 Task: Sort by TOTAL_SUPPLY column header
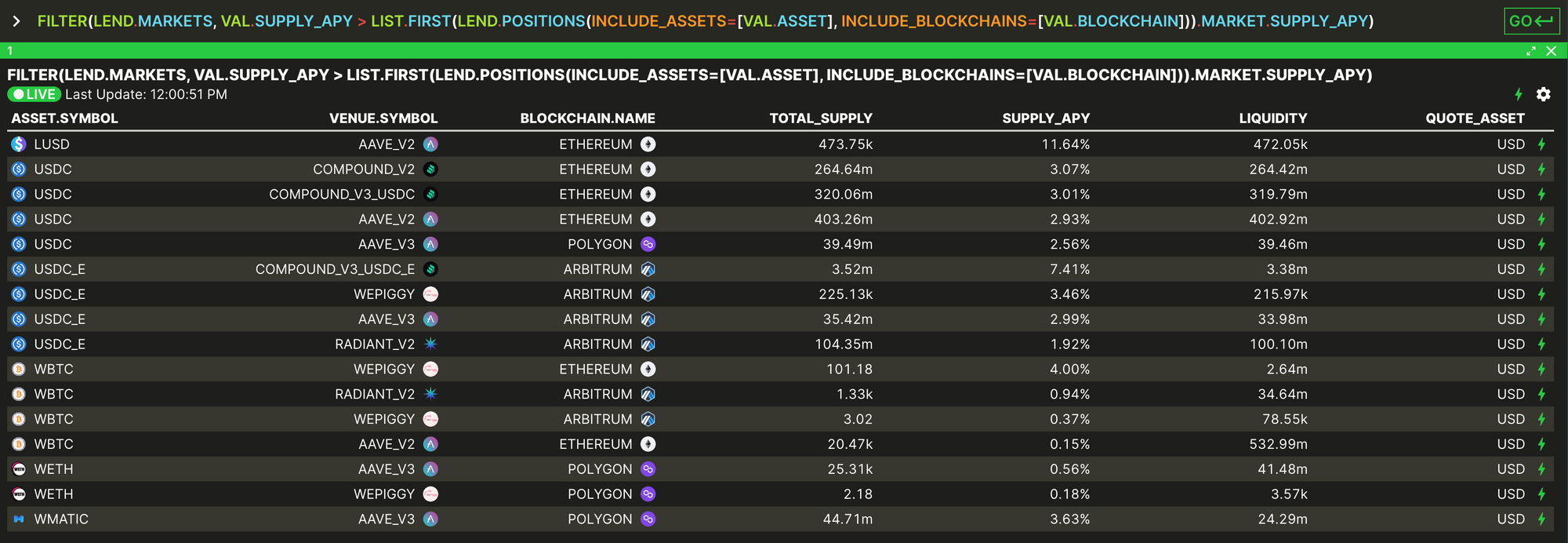point(821,118)
